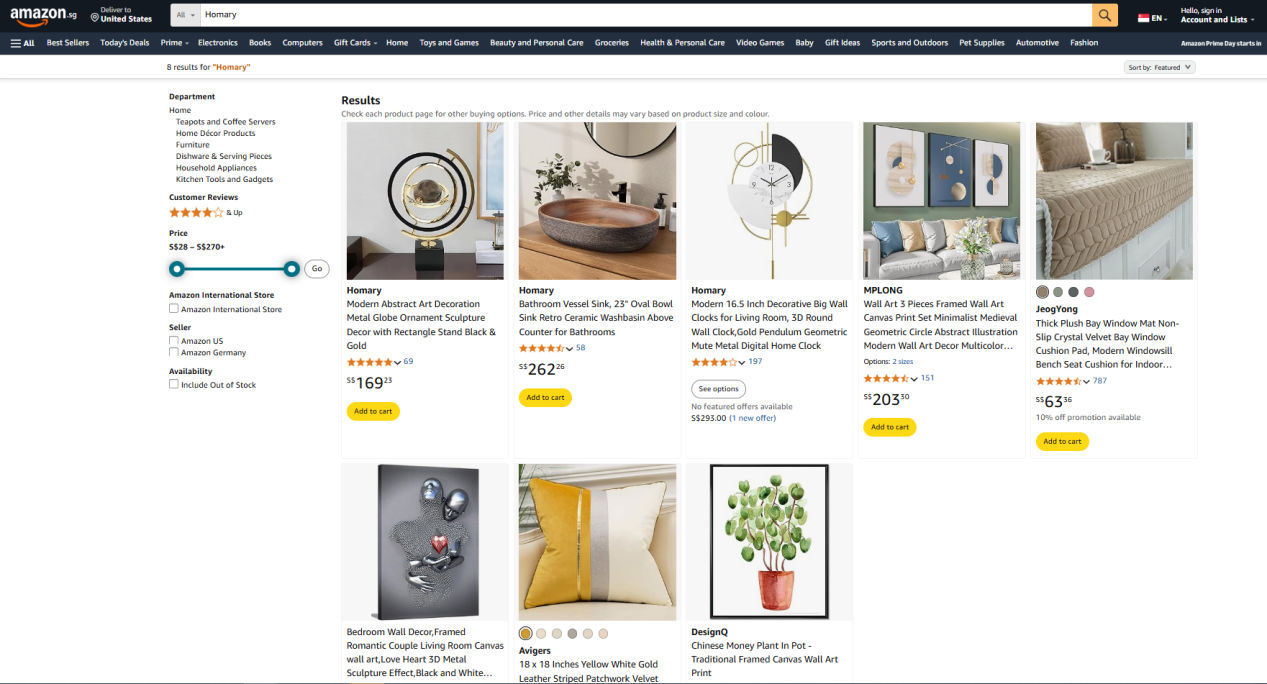The height and width of the screenshot is (684, 1267).
Task: Enable Amazon International Store checkbox
Action: [x=174, y=309]
